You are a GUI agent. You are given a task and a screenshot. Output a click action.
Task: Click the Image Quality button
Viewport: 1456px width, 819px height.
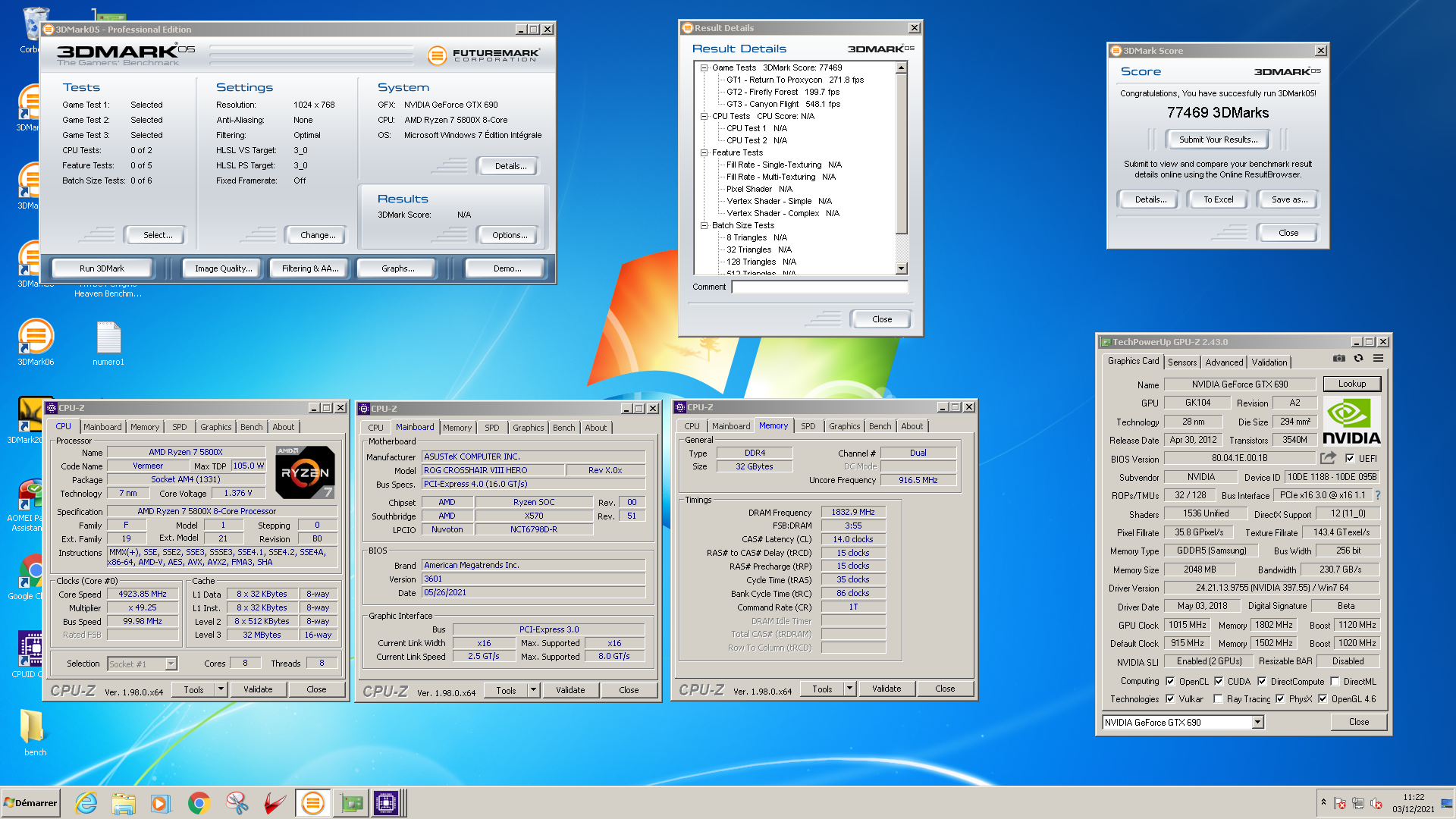coord(223,268)
